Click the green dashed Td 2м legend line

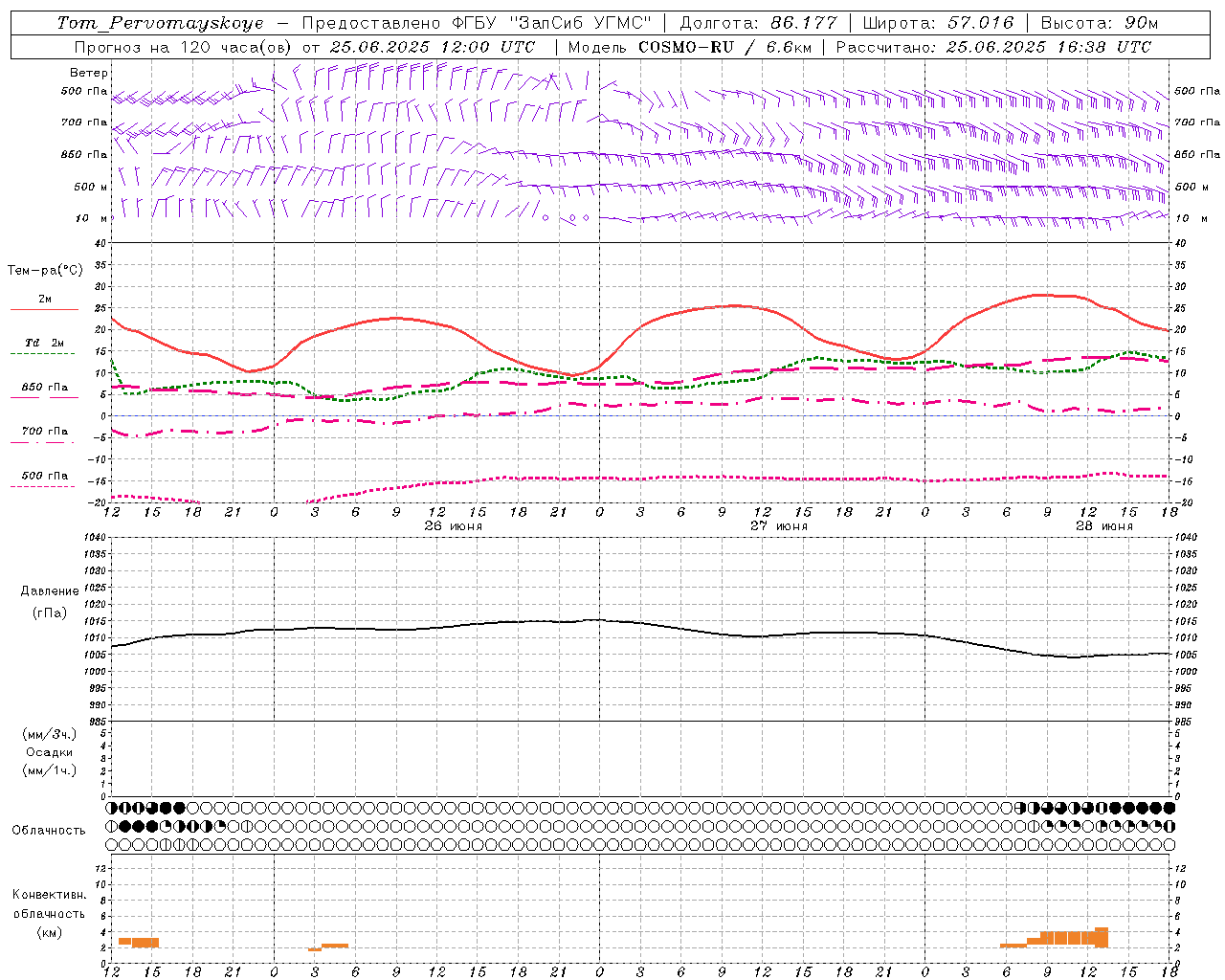click(42, 354)
